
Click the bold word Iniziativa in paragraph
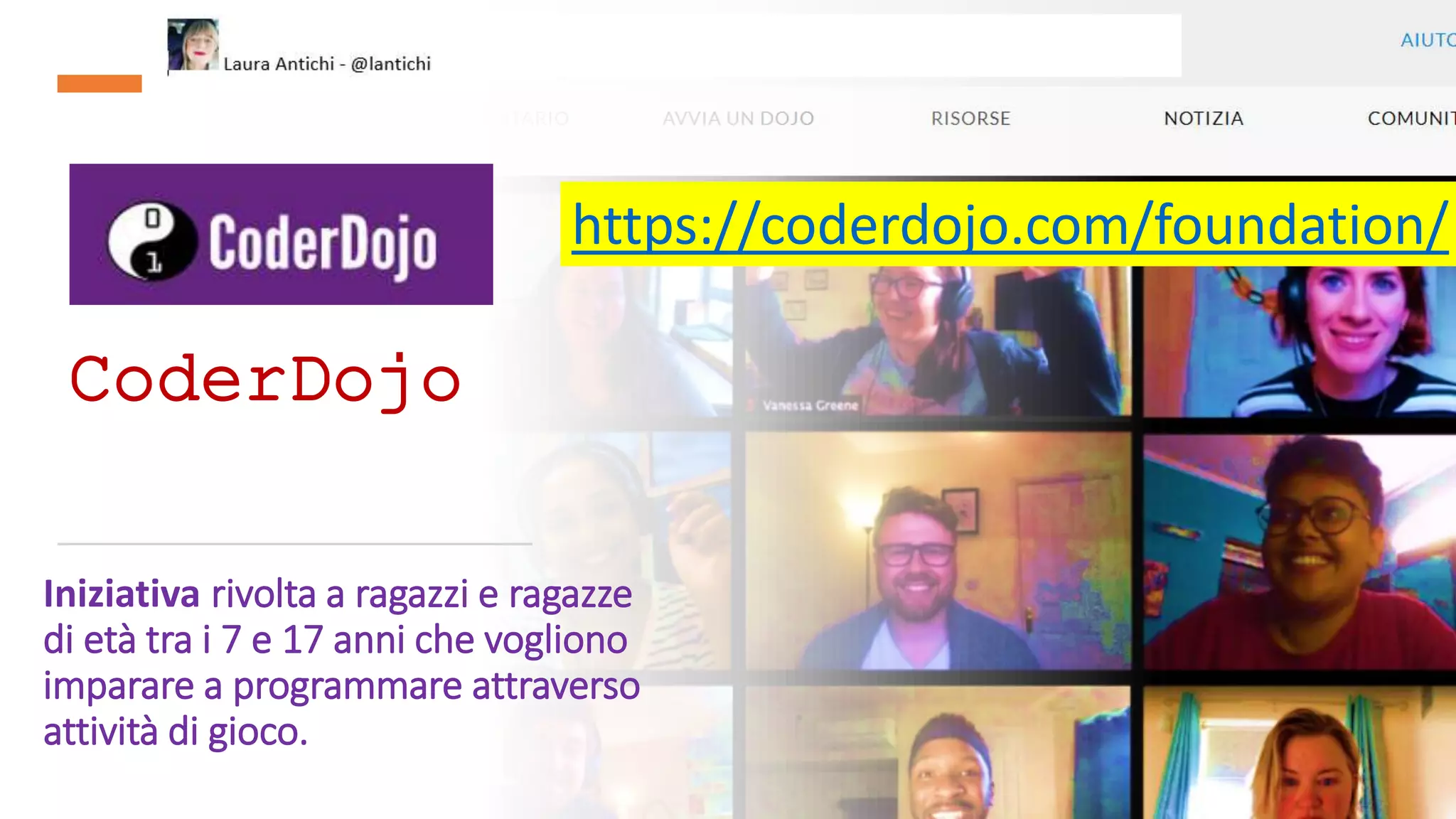[122, 594]
